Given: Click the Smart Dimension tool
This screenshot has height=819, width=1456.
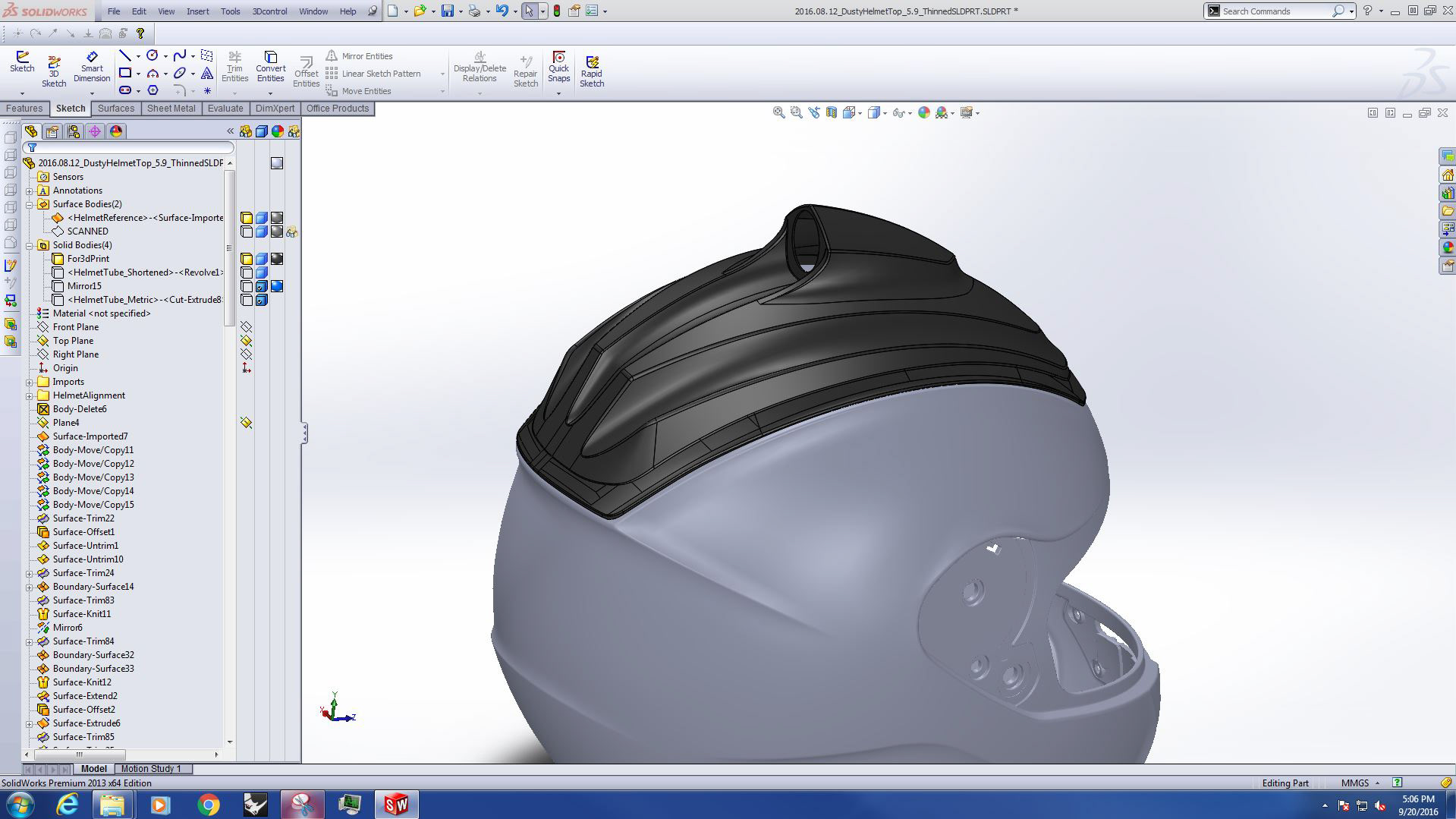Looking at the screenshot, I should coord(92,68).
